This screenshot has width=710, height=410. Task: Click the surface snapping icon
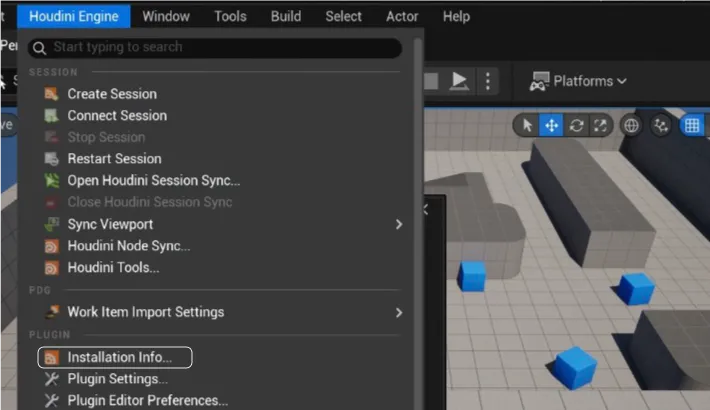[660, 125]
